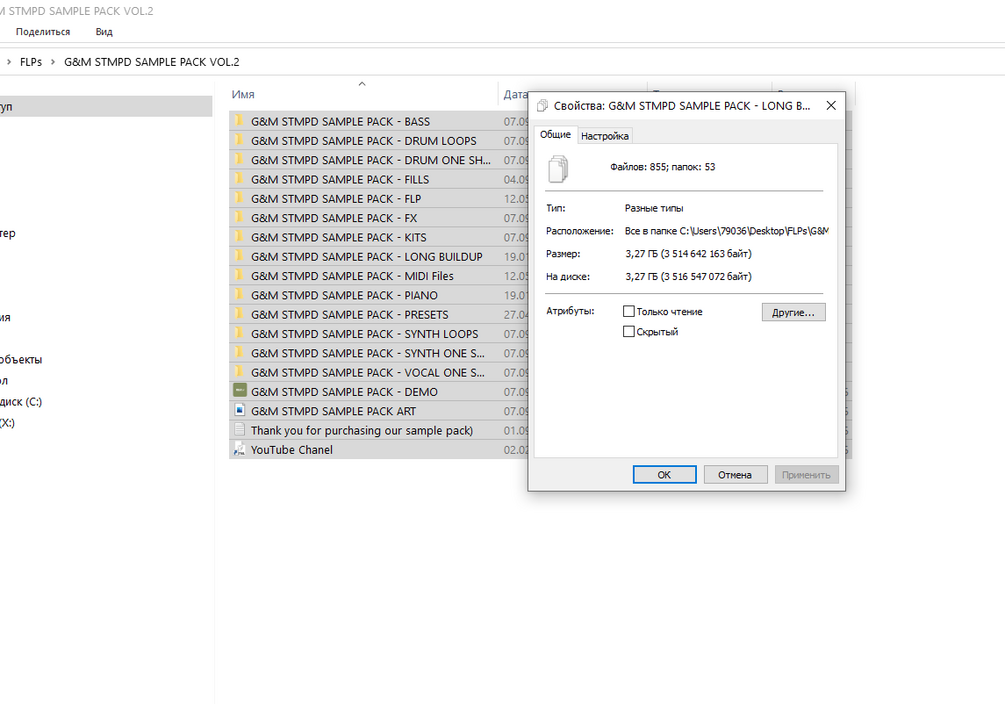Viewport: 1005px width, 704px height.
Task: Click the Properties dialog title bar icon
Action: click(542, 106)
